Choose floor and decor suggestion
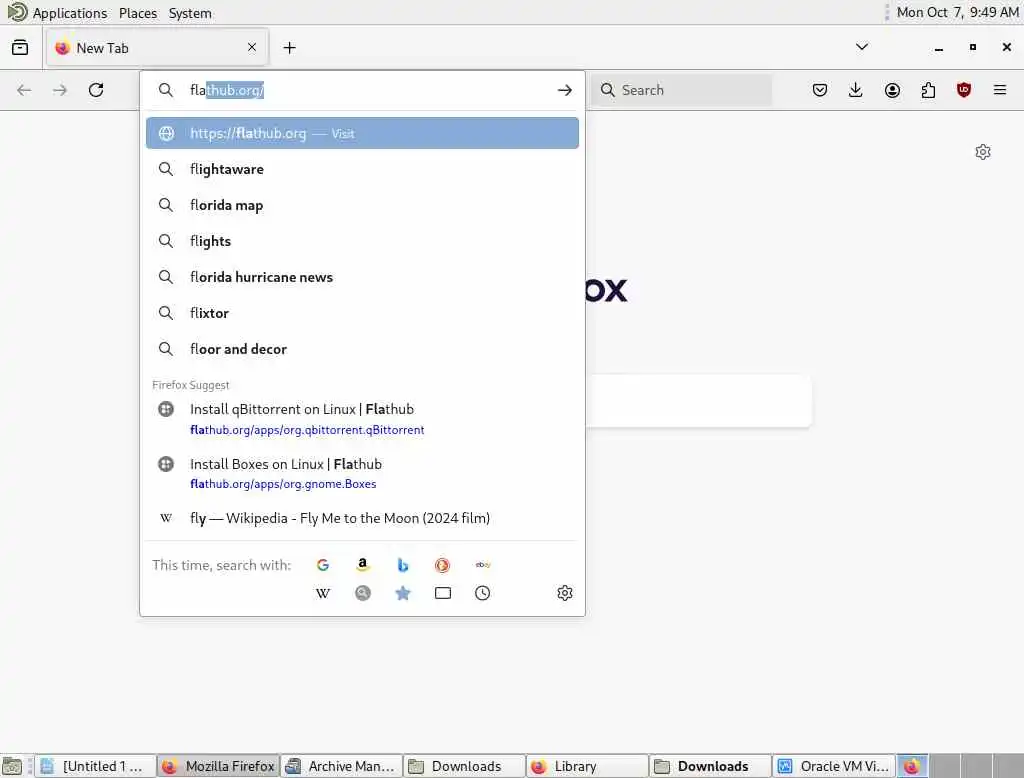Screen dimensions: 1024x778 (x=362, y=349)
